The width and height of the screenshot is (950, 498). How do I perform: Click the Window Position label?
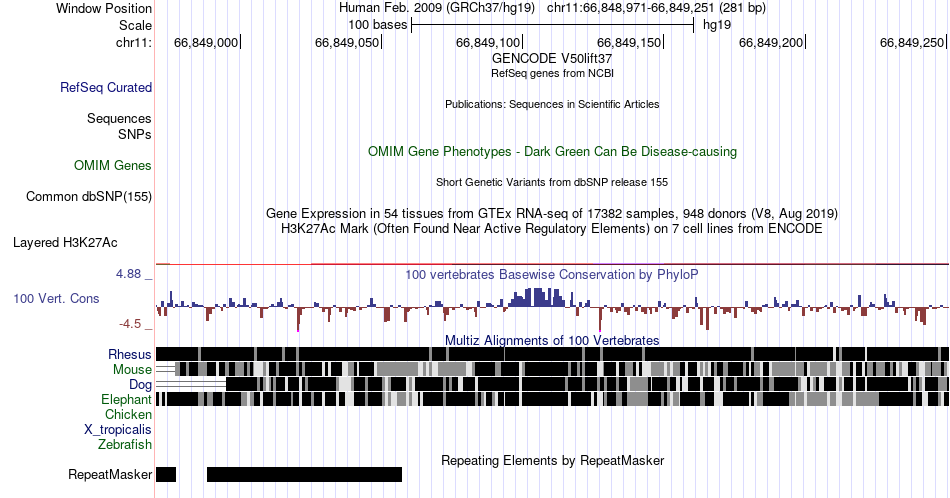(104, 8)
